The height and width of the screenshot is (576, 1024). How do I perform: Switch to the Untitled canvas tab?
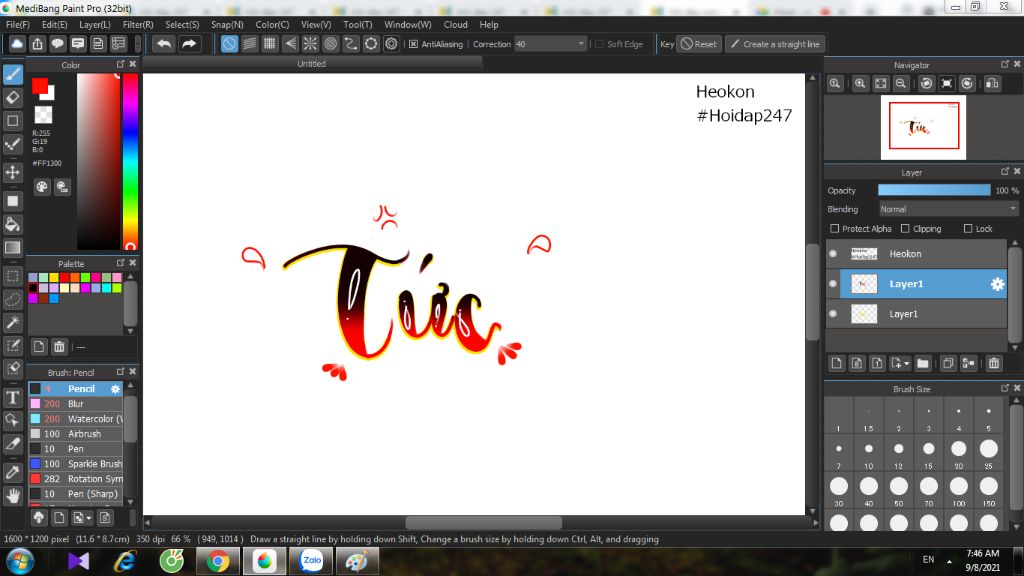(312, 63)
